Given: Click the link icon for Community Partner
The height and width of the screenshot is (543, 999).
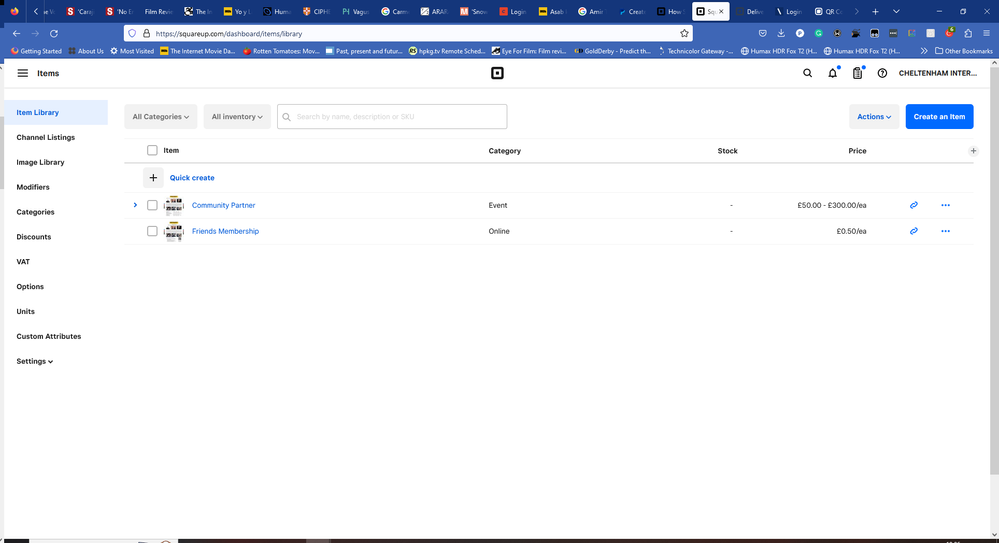Looking at the screenshot, I should pos(913,205).
